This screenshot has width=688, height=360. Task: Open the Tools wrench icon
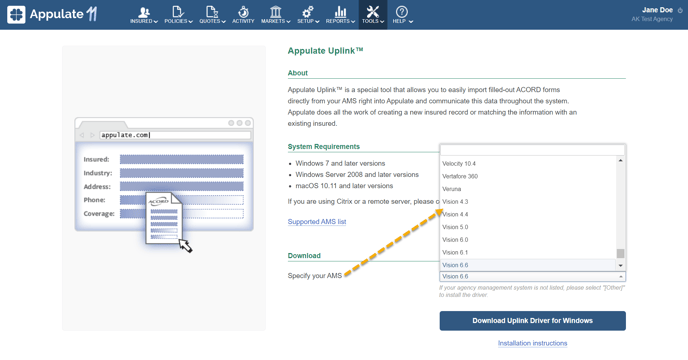point(373,12)
